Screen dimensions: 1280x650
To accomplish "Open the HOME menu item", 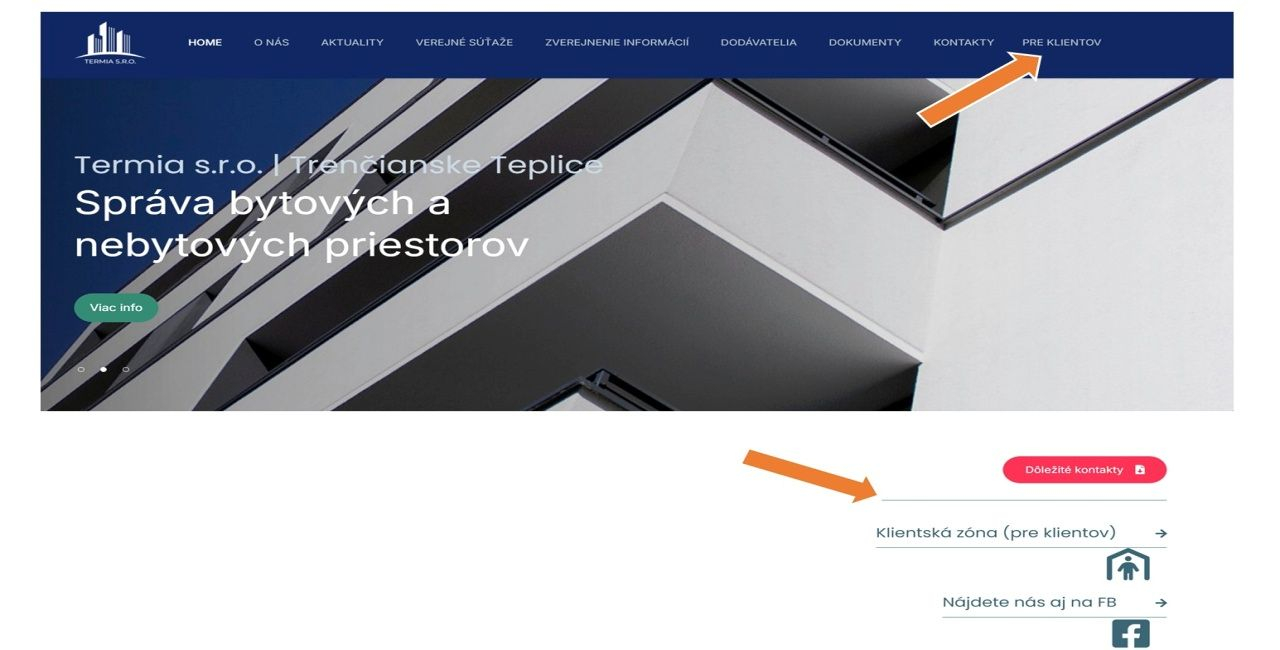I will pos(205,43).
